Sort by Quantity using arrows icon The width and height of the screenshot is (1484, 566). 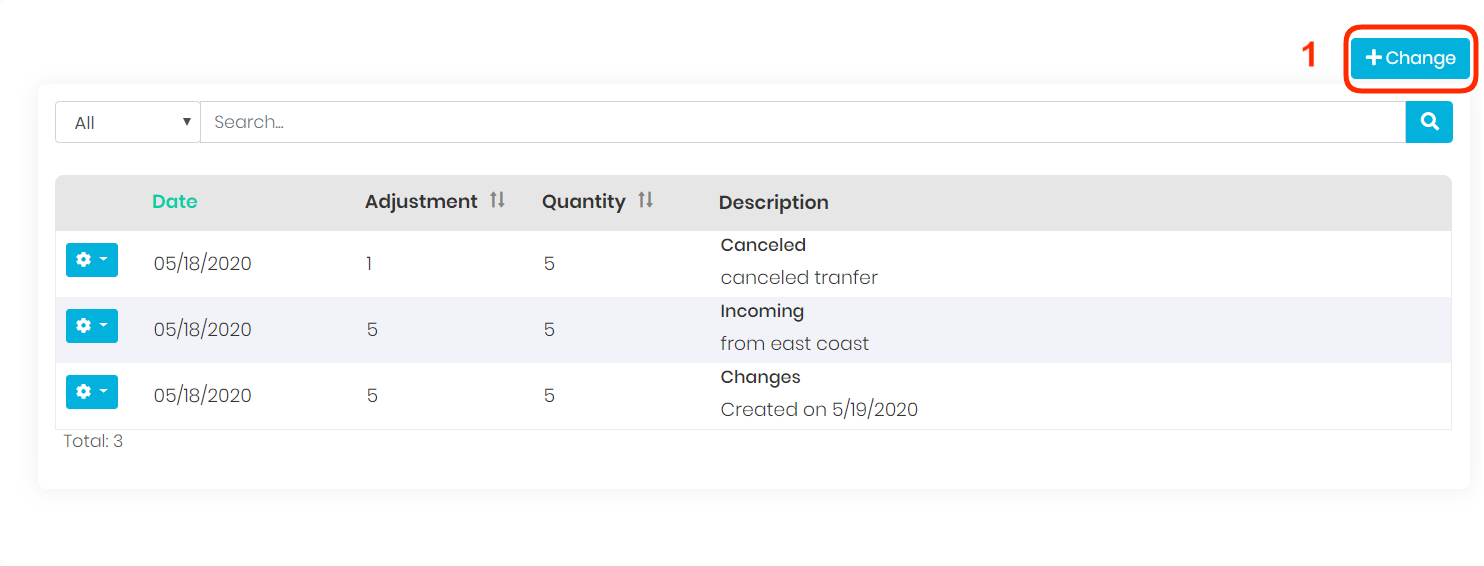645,201
